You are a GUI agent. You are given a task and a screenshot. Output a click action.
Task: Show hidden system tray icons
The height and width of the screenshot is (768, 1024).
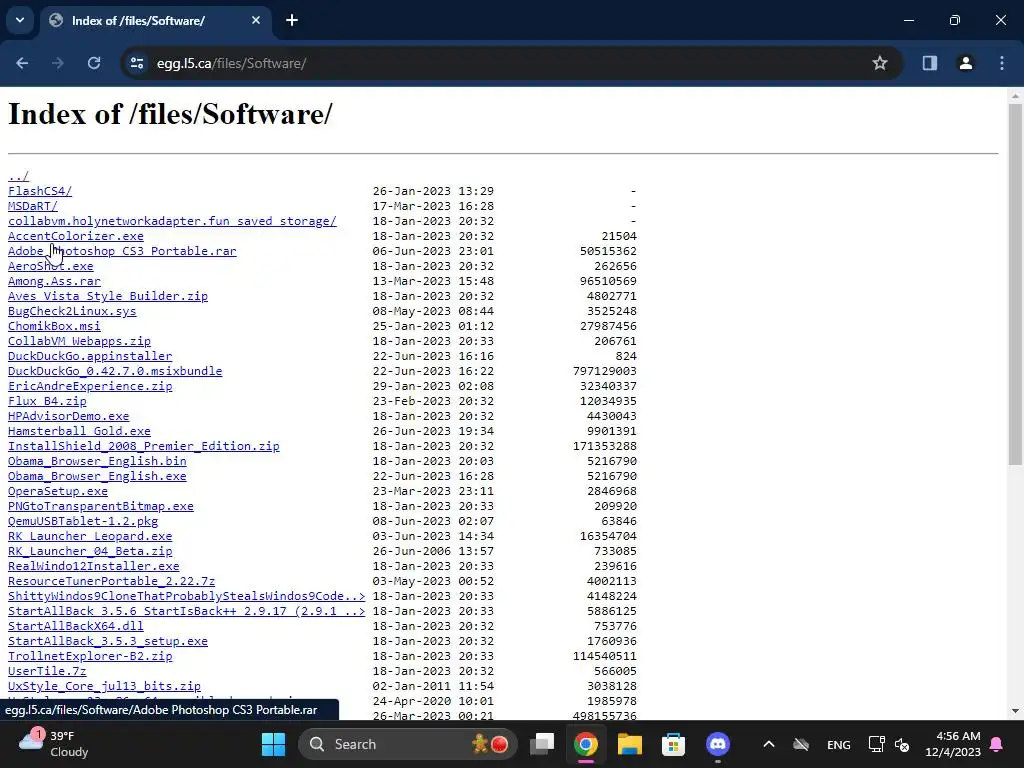pos(769,744)
